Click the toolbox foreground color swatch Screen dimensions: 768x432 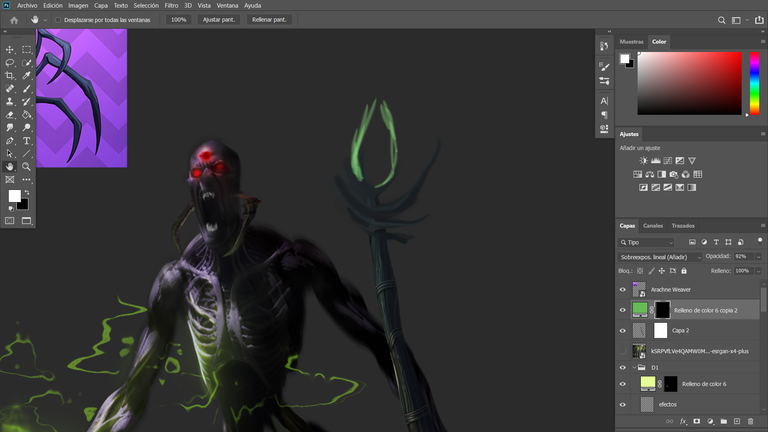pos(14,195)
